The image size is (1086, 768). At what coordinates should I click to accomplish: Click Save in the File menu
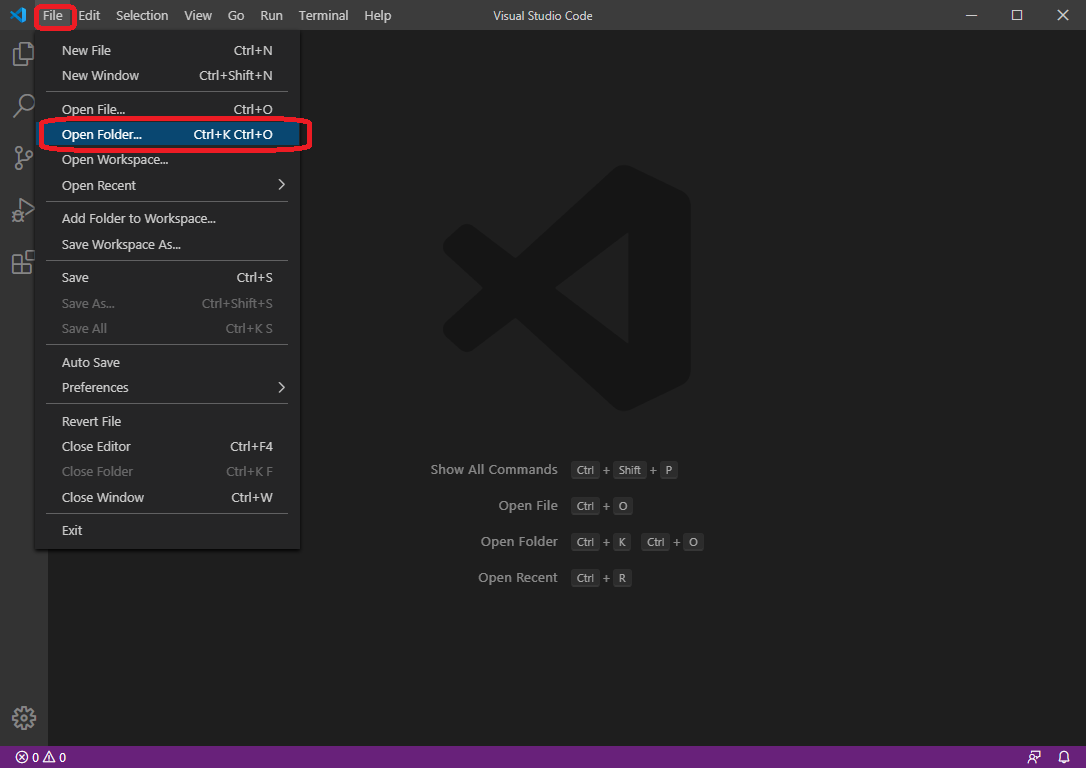pyautogui.click(x=167, y=278)
